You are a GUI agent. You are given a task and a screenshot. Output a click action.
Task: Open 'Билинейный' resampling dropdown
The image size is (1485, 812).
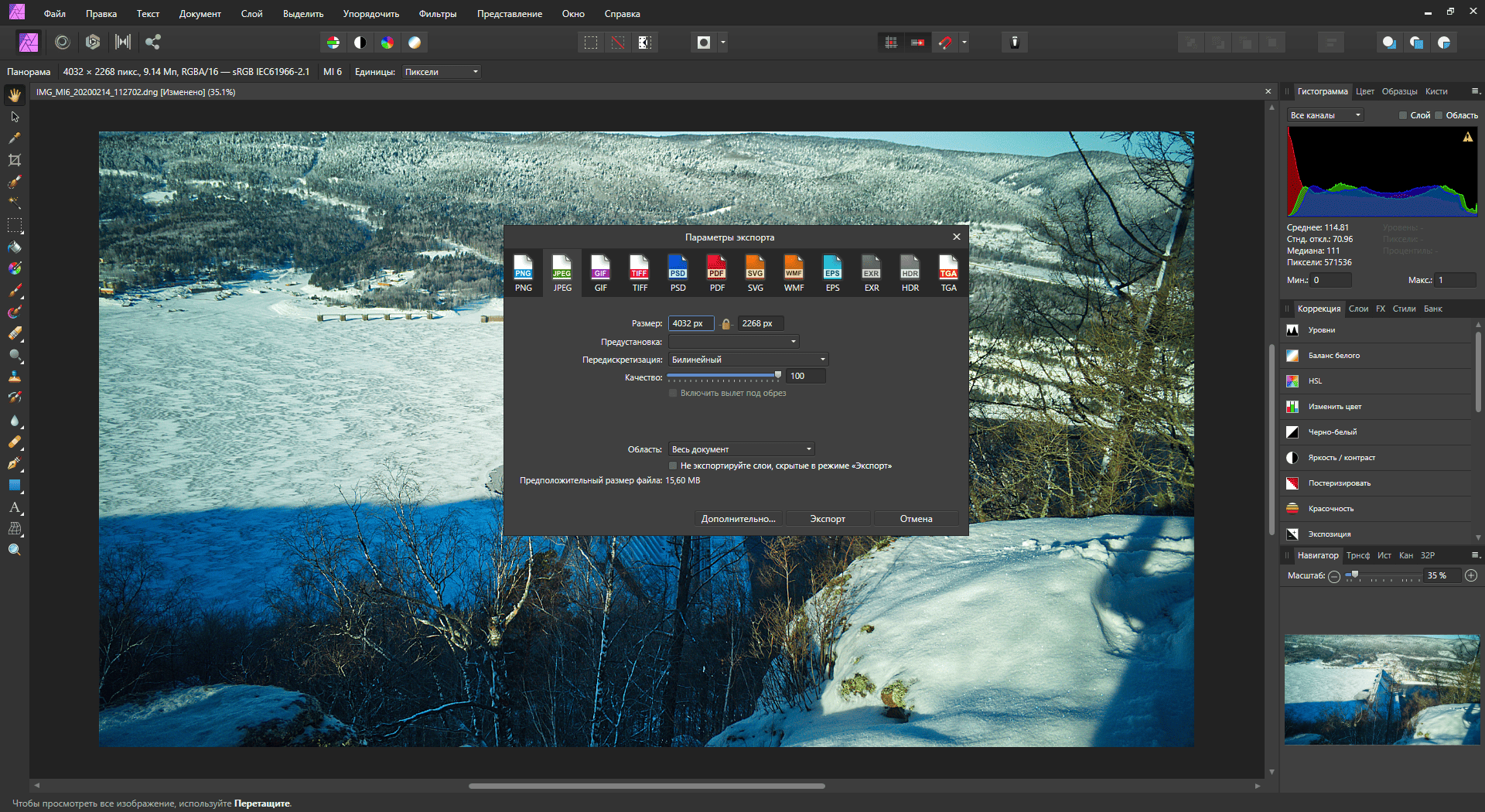749,360
